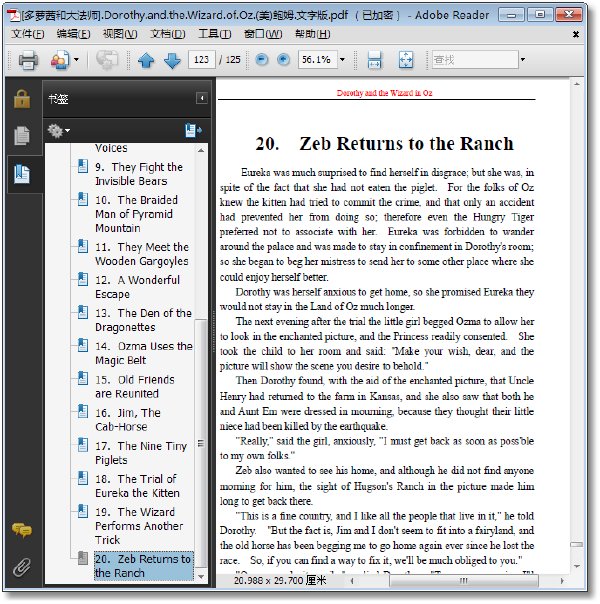Click the zoom percentage field 56.1%
The image size is (600, 604).
tap(317, 60)
